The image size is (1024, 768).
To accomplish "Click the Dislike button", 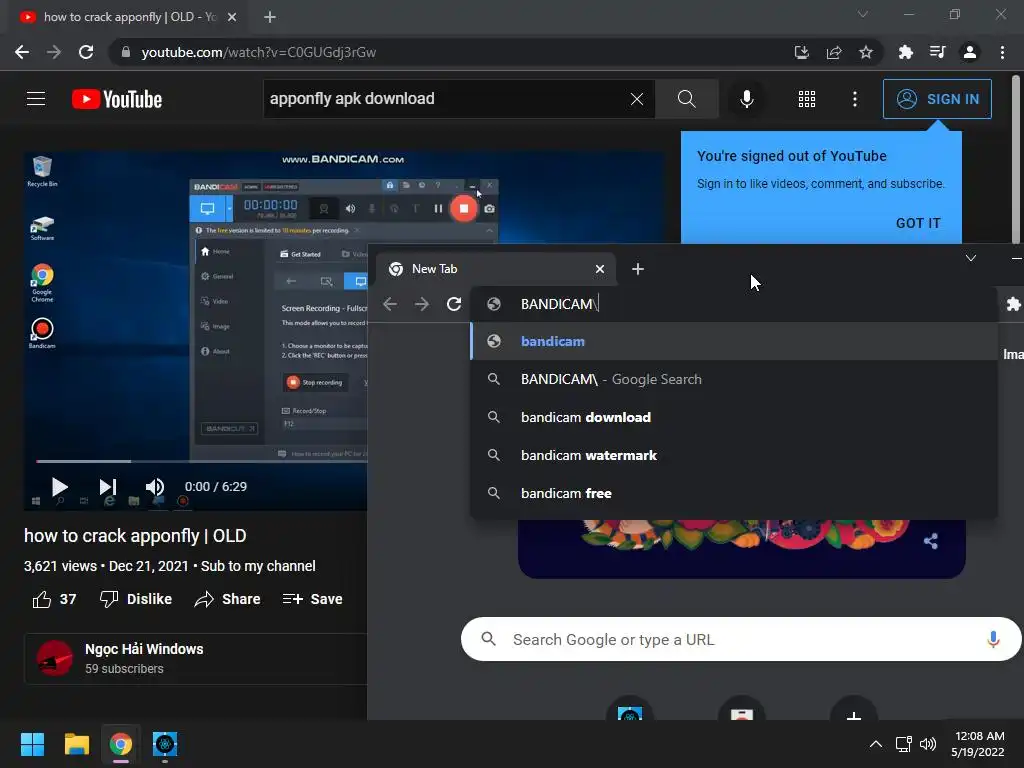I will click(135, 599).
